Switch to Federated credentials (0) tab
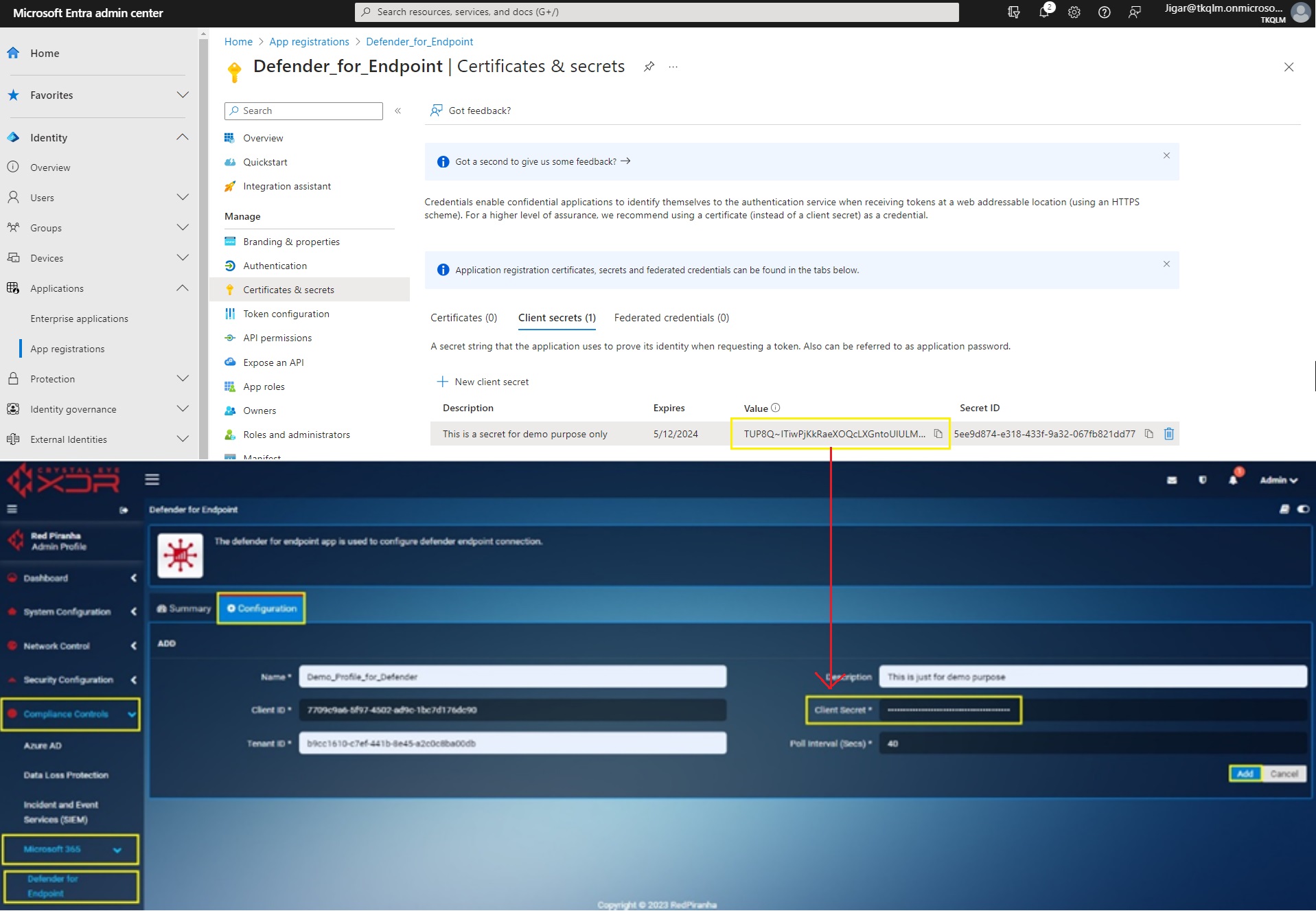The image size is (1316, 911). click(x=671, y=318)
